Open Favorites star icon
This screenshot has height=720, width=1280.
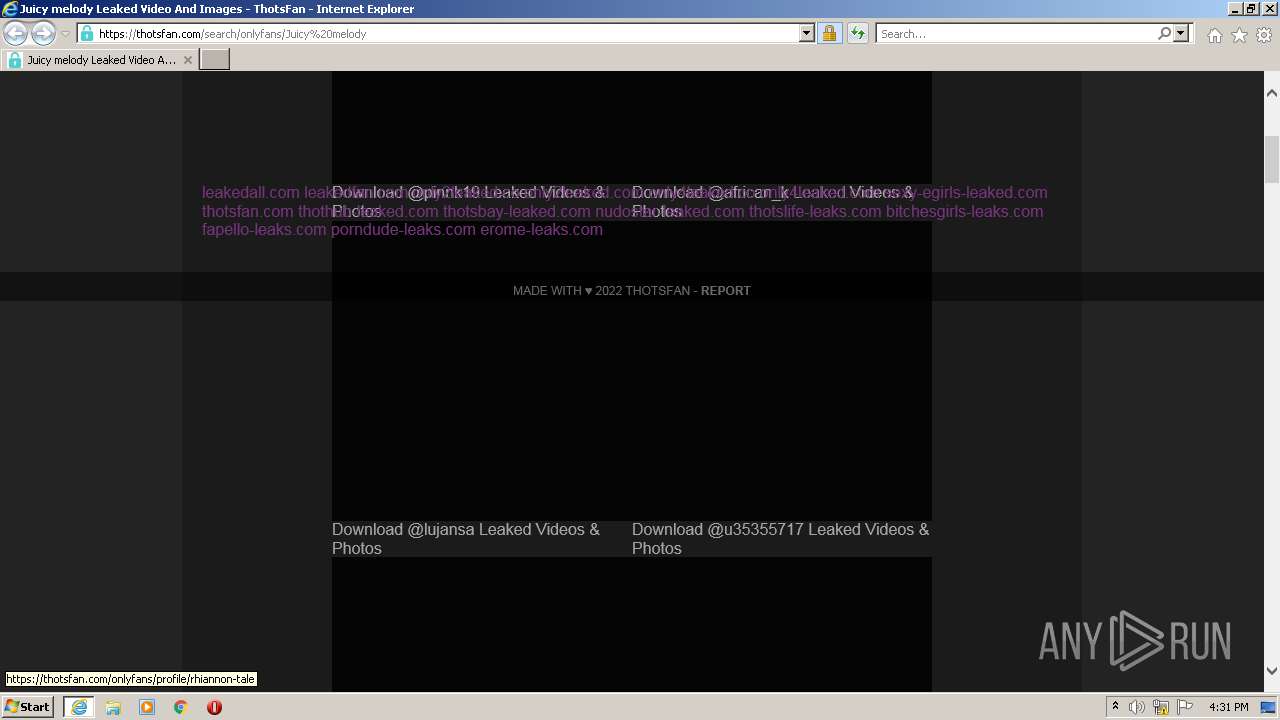click(x=1239, y=35)
